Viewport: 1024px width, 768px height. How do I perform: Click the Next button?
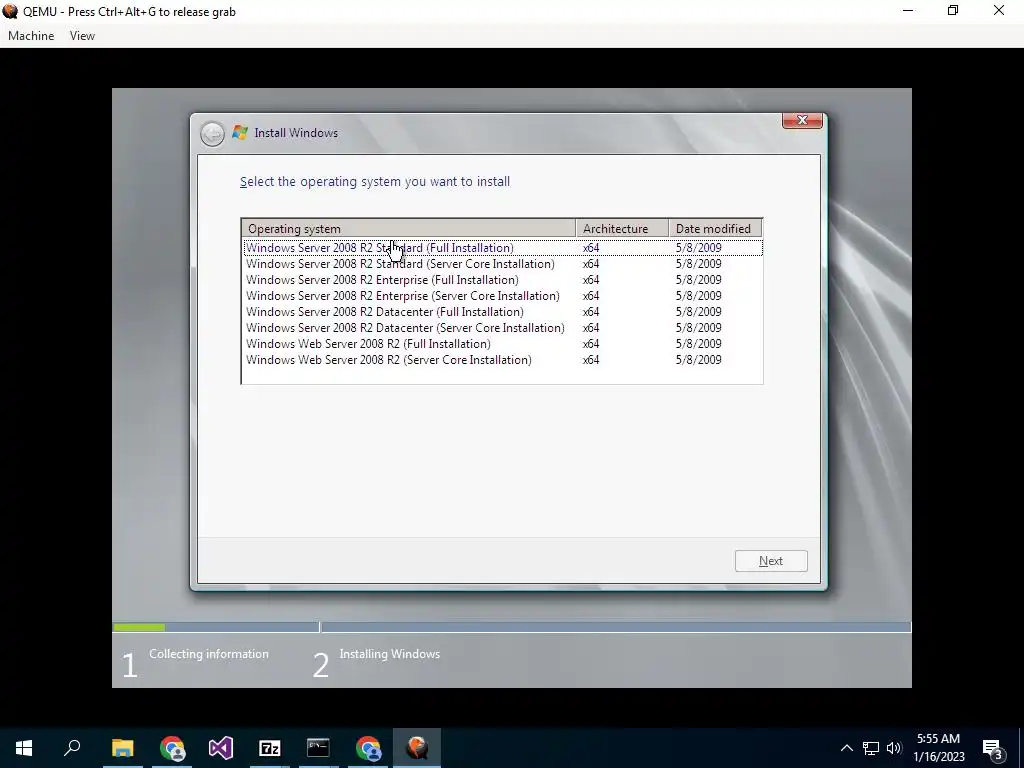[x=771, y=561]
